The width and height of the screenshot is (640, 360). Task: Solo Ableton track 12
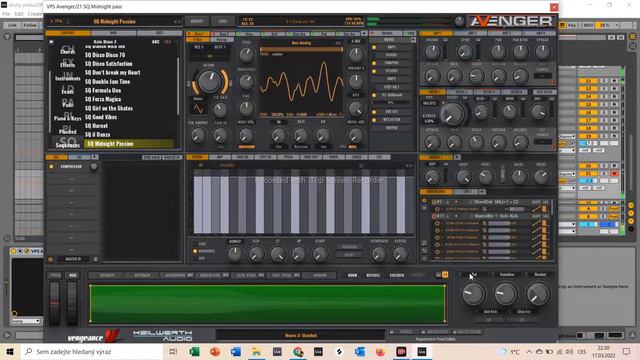coord(604,81)
